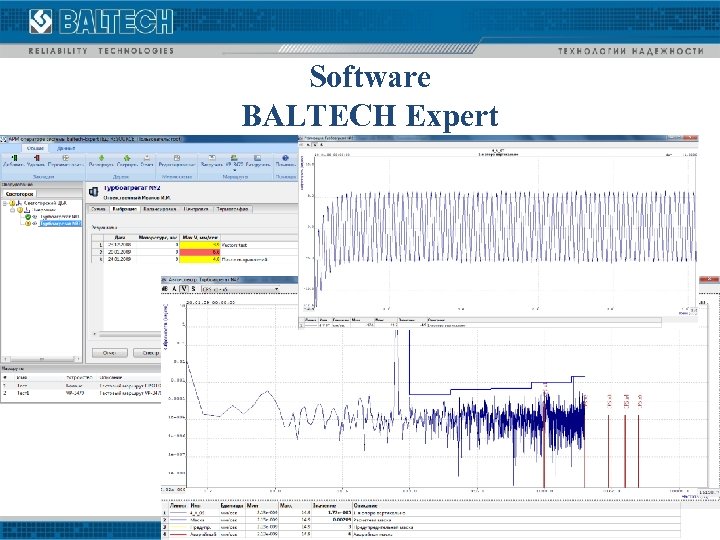Image resolution: width=720 pixels, height=540 pixels.
Task: Select the second legend row in spectrum table
Action: pyautogui.click(x=421, y=520)
